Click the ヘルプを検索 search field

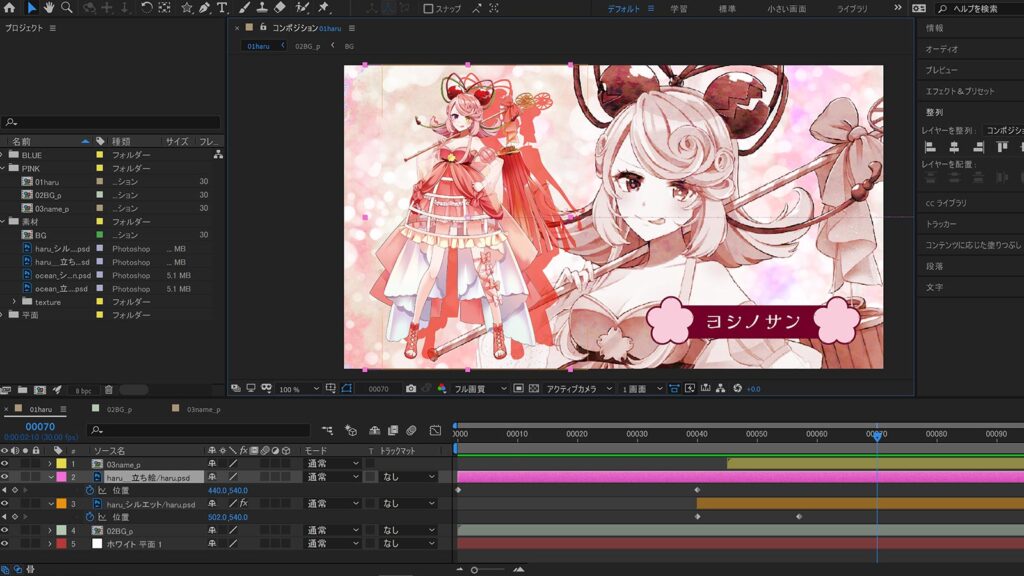(x=980, y=8)
